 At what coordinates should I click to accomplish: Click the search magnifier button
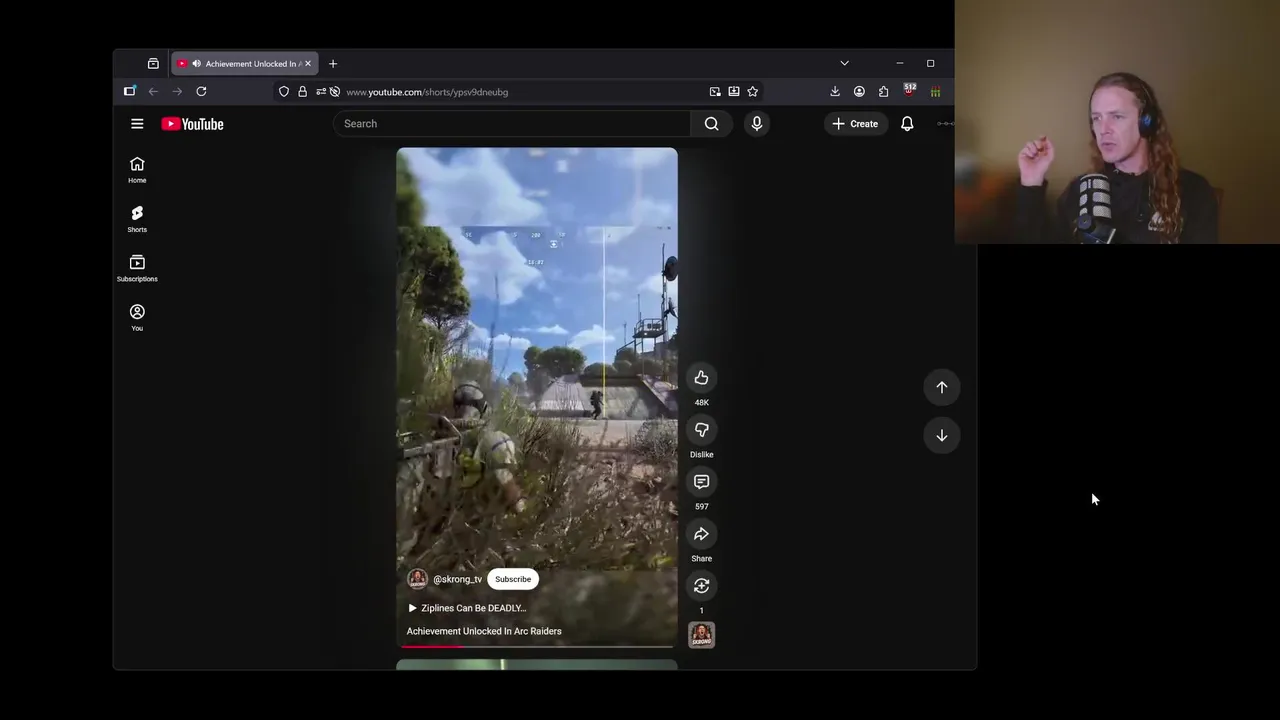pos(711,124)
